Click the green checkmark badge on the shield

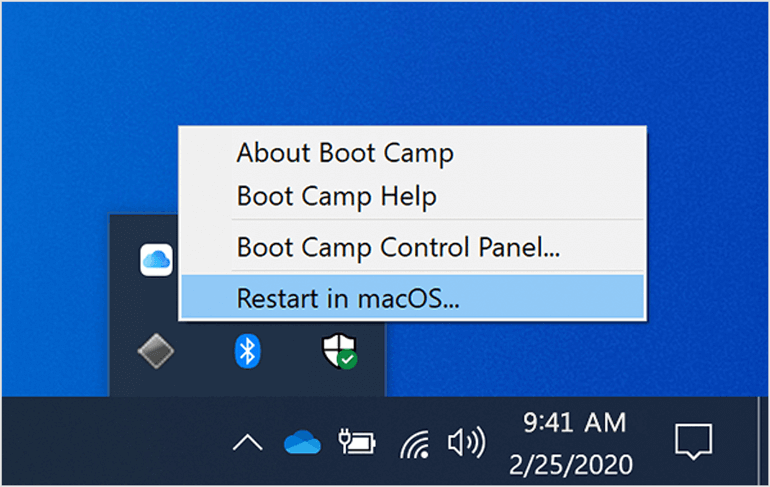[x=347, y=359]
